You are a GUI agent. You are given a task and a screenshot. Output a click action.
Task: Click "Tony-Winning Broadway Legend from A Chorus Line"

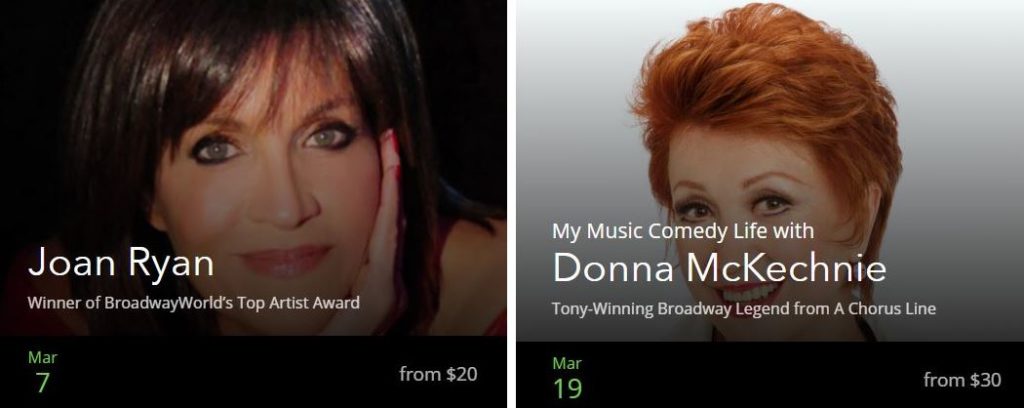744,308
